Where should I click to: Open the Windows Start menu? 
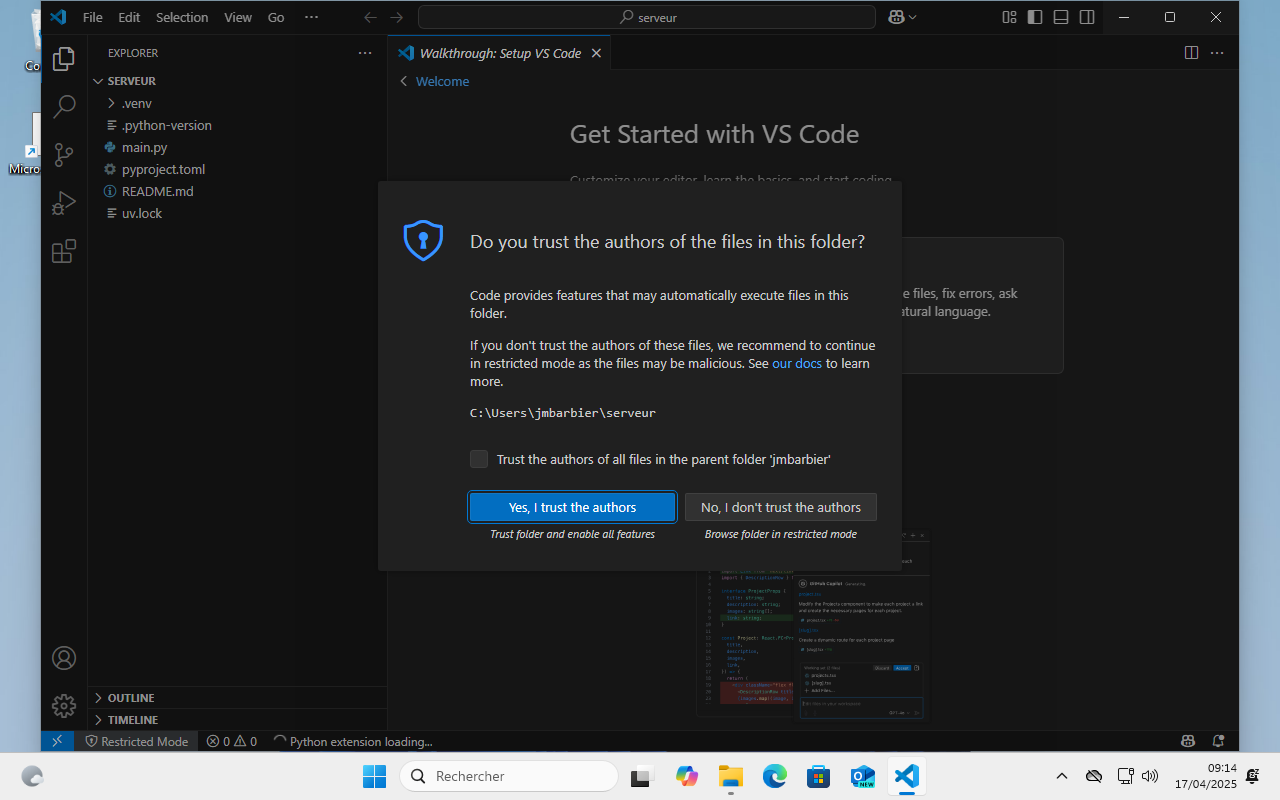point(374,776)
